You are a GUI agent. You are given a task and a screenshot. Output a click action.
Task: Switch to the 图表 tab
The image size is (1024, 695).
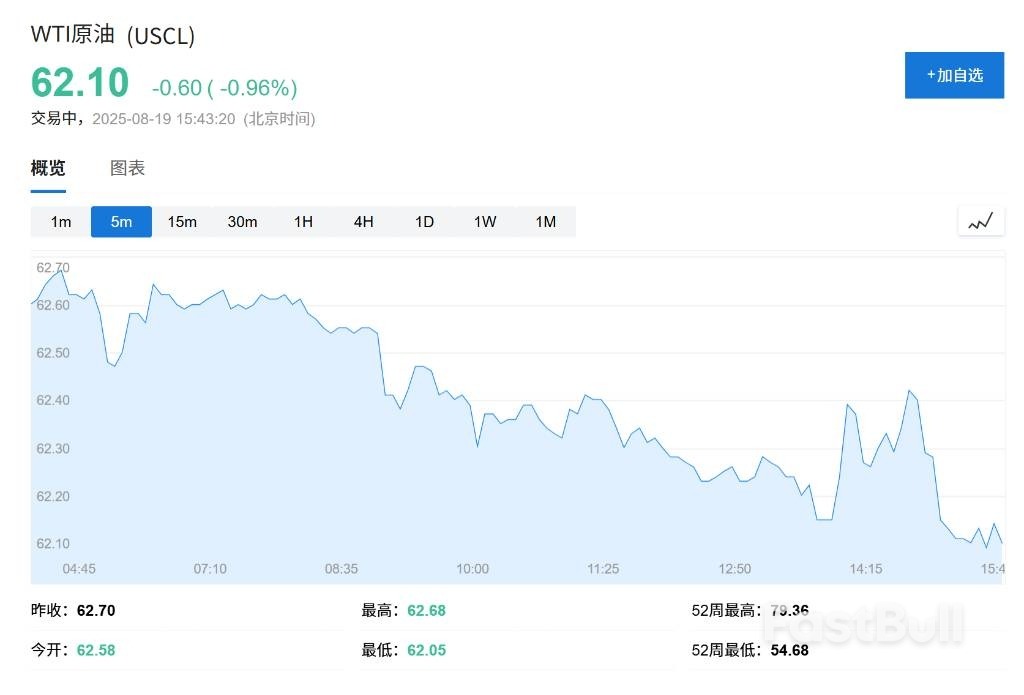click(127, 167)
